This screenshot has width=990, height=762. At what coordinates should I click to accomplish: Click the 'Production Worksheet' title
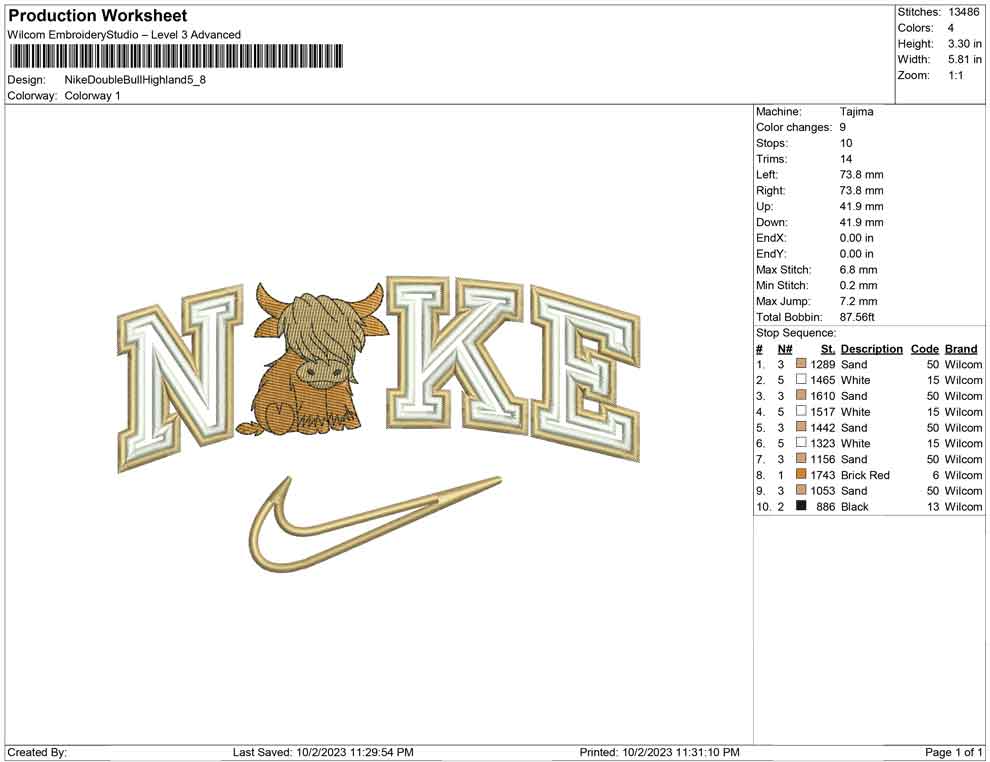[98, 16]
